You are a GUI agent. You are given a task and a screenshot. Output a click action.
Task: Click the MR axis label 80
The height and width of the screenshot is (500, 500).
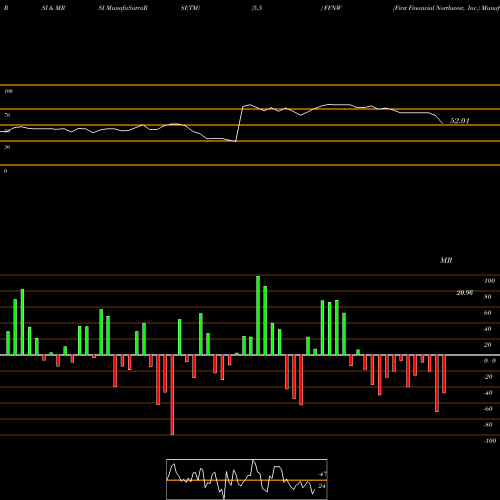[488, 297]
